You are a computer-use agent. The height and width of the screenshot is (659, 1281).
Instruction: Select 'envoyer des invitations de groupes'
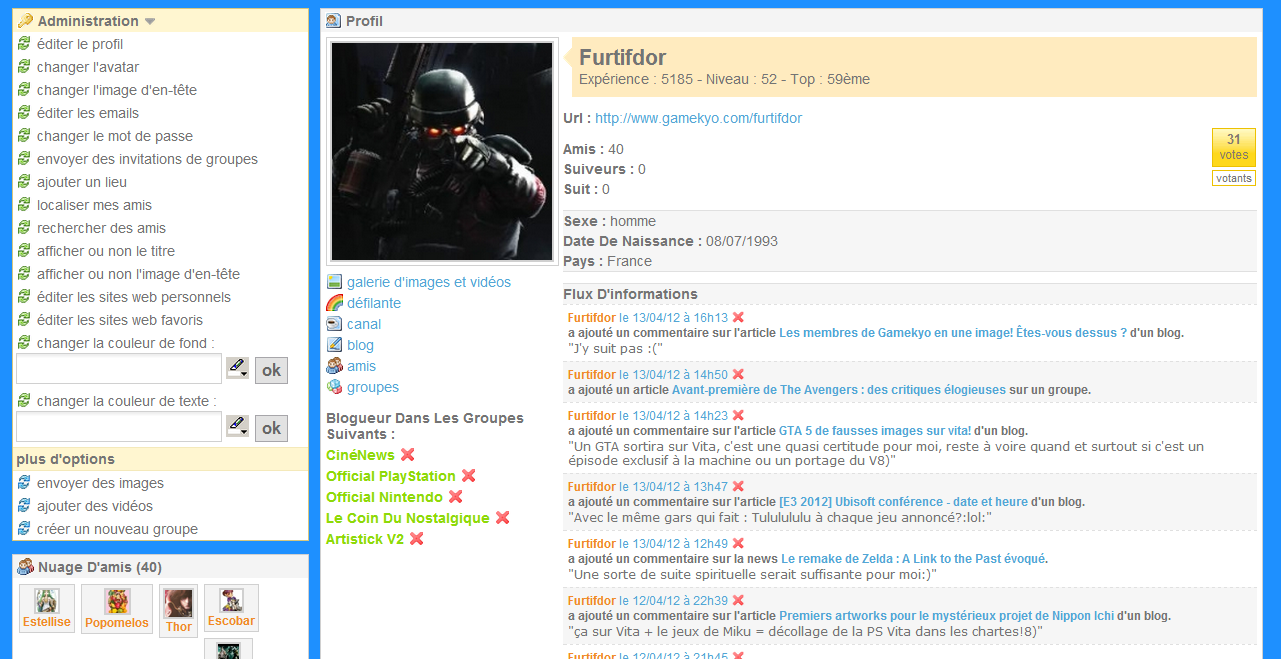click(147, 159)
